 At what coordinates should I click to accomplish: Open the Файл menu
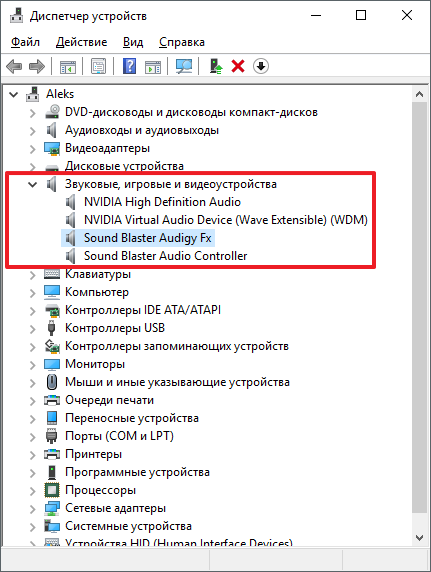pos(25,42)
